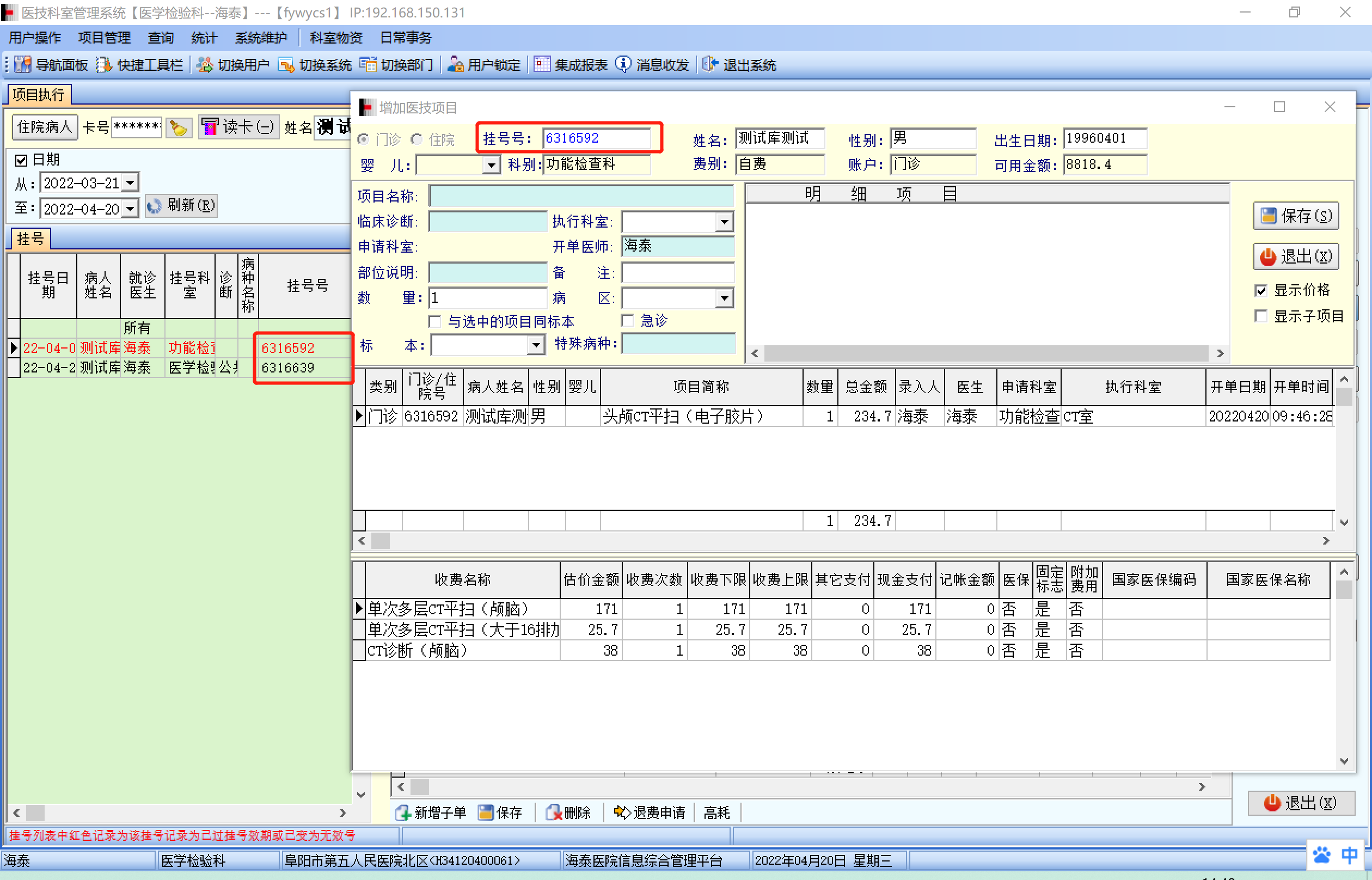
Task: Click the 退出系统 toolbar icon
Action: pos(710,65)
